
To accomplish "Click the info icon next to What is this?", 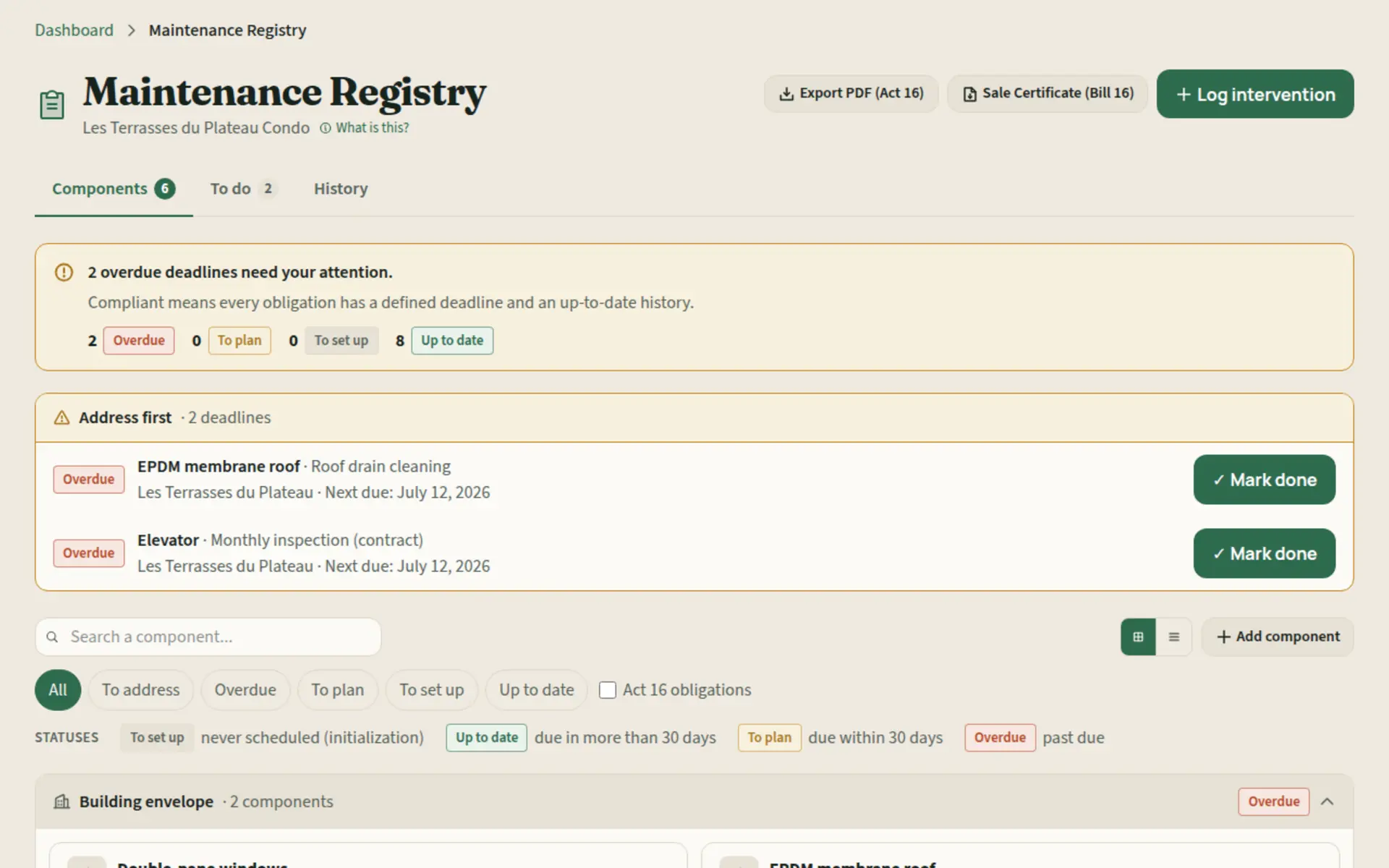I will [326, 128].
